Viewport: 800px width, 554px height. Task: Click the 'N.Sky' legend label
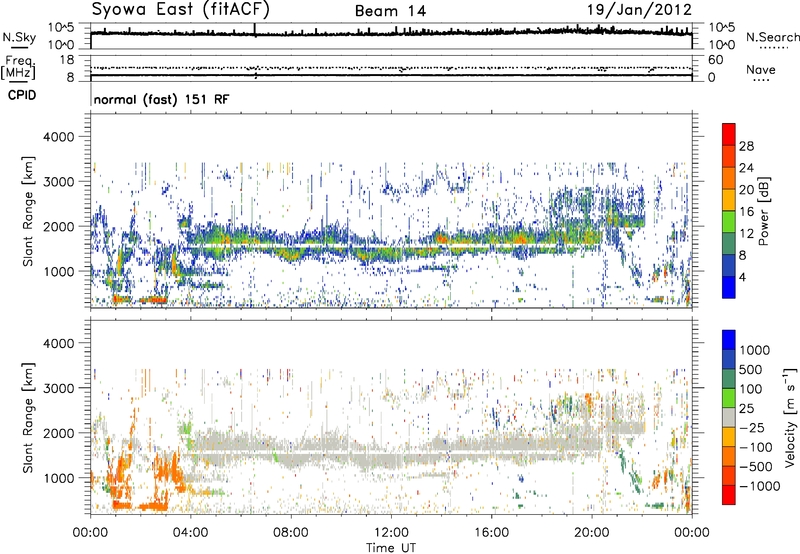click(19, 37)
